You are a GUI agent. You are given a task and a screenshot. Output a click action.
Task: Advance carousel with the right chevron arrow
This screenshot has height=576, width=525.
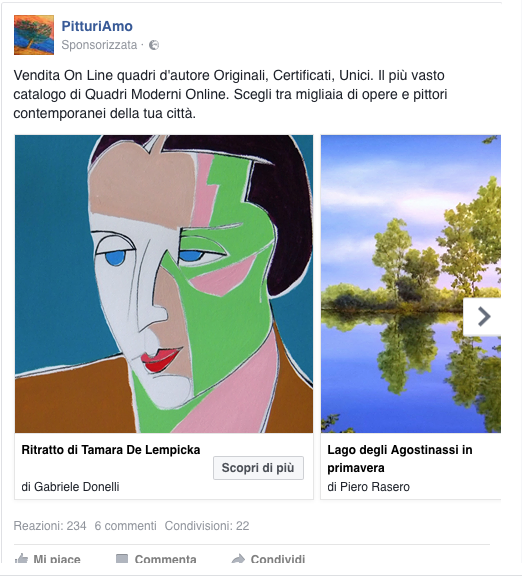(x=483, y=317)
